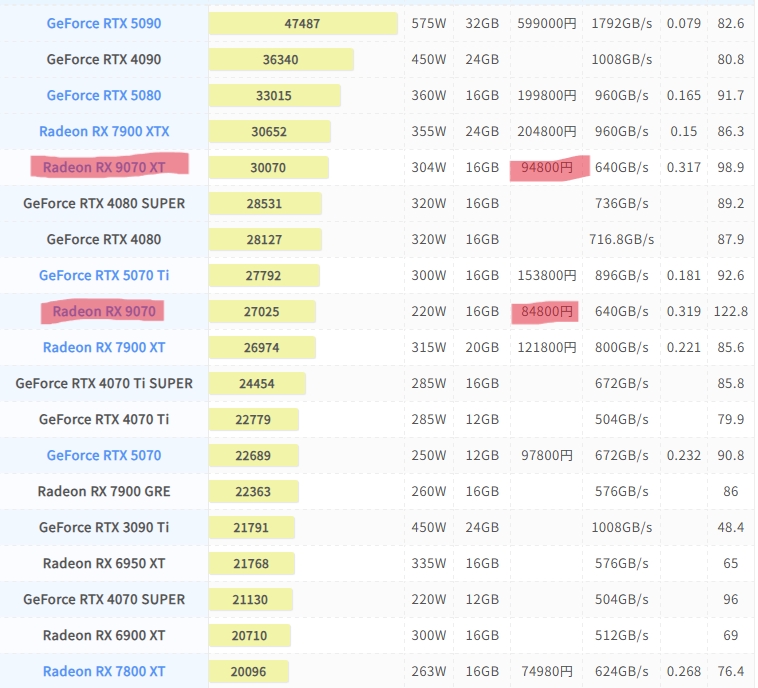Open the GeForce RTX 5070 link

(x=104, y=455)
